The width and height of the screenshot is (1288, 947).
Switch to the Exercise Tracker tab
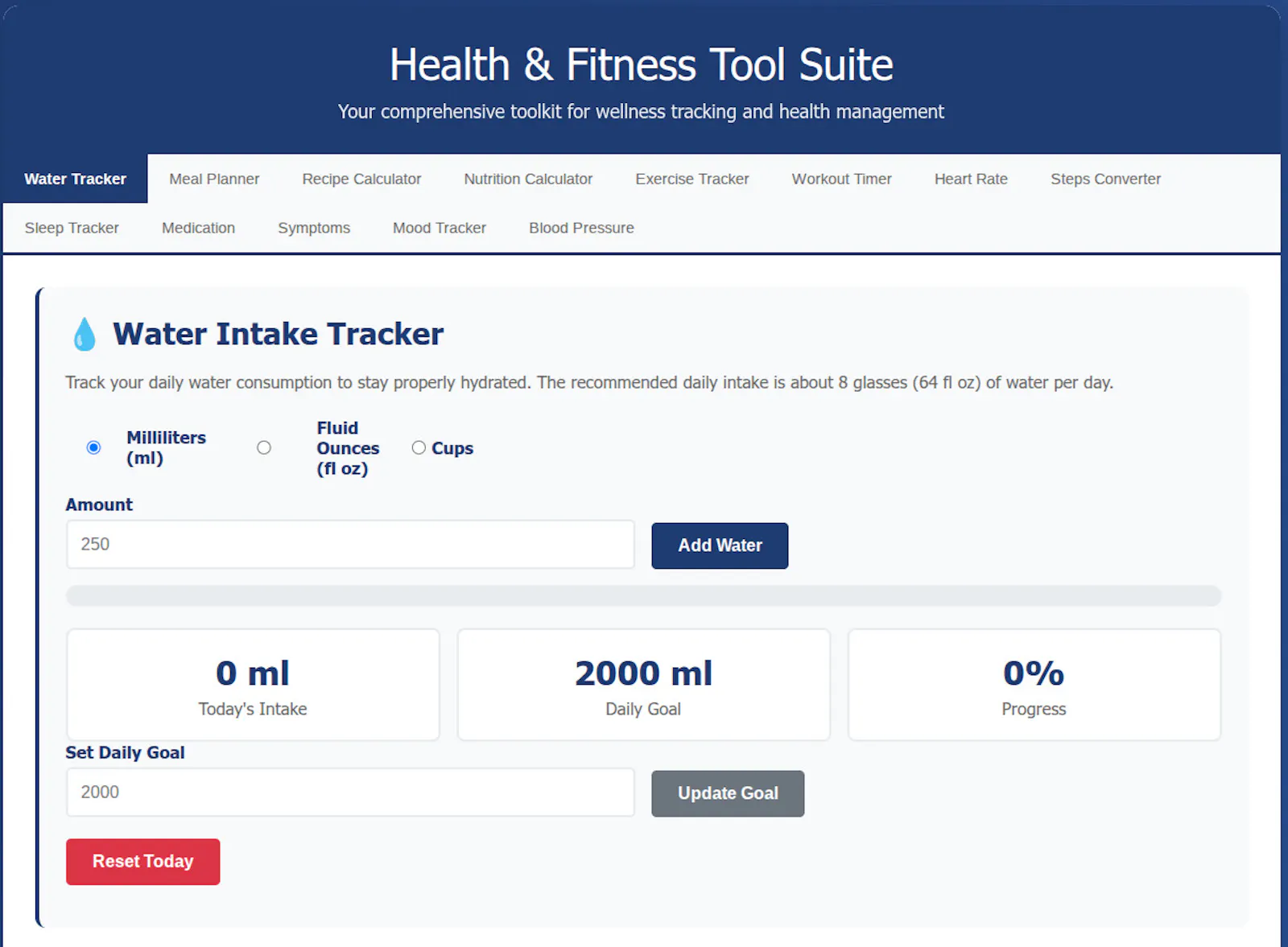692,179
